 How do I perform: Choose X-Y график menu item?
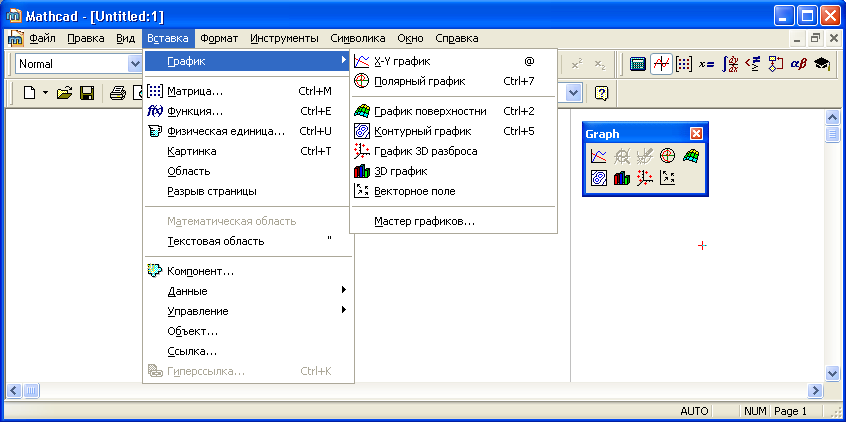(x=453, y=62)
